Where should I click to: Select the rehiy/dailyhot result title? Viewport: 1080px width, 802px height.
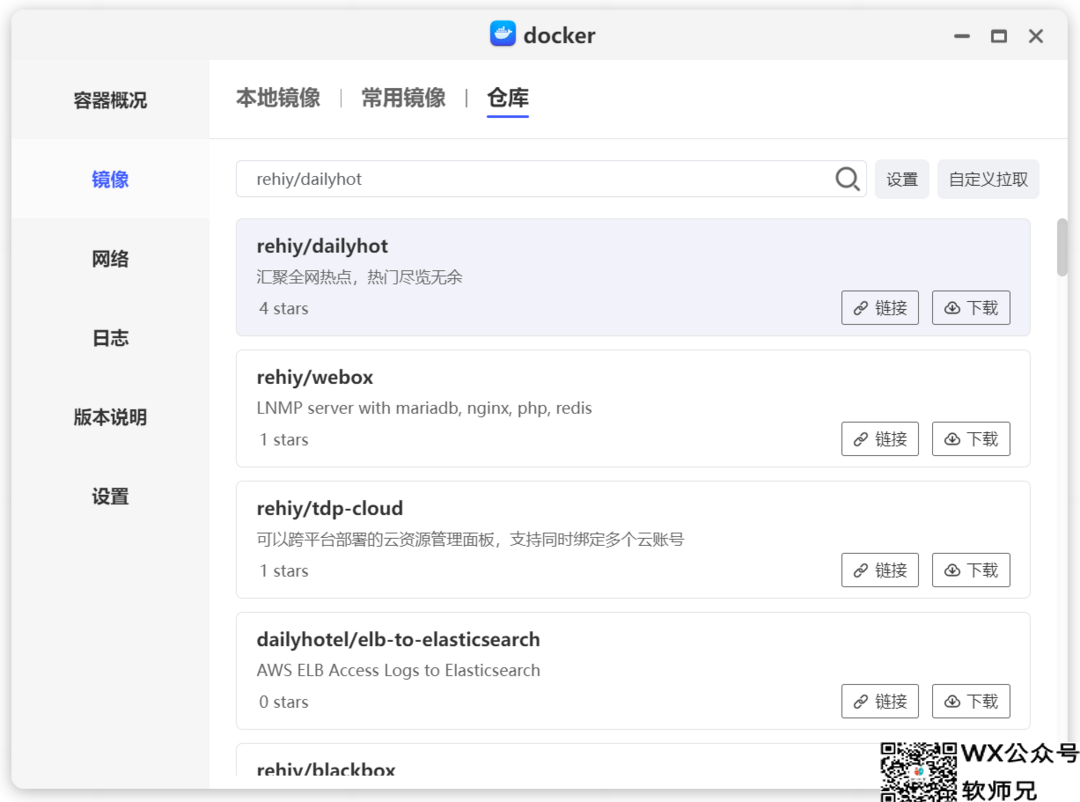click(322, 246)
